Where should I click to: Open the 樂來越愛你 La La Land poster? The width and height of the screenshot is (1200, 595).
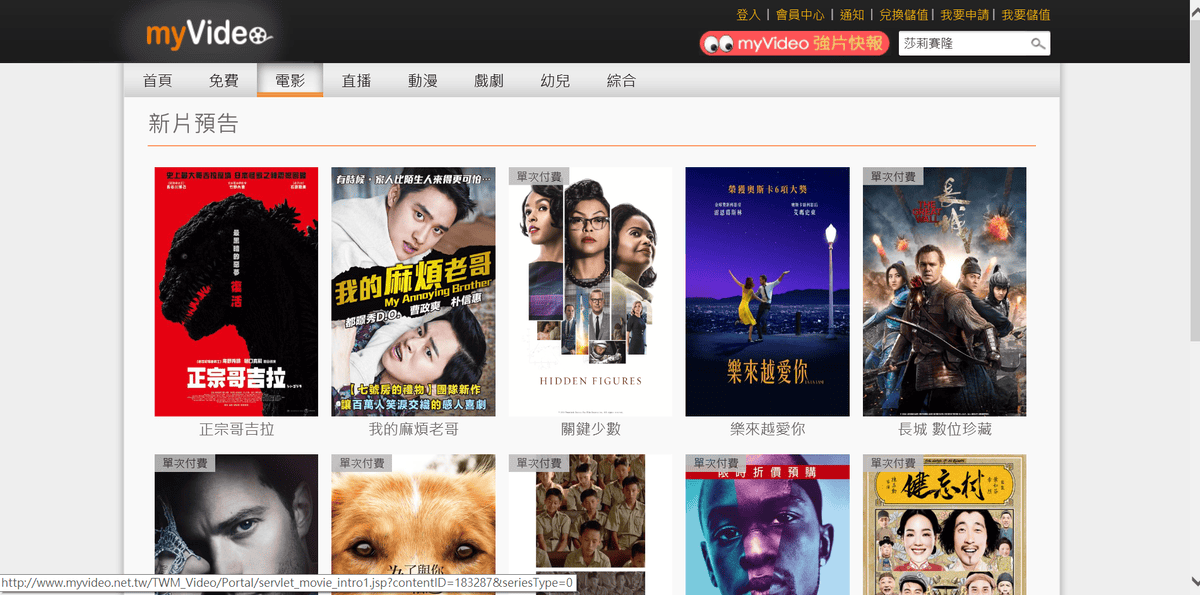coord(767,291)
